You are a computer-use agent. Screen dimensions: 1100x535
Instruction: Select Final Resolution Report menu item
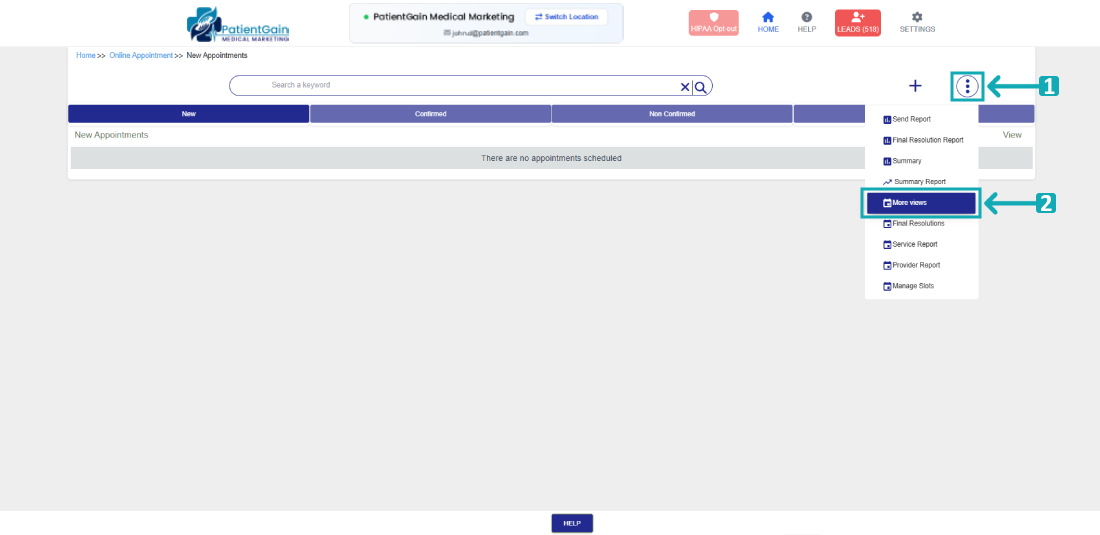921,140
